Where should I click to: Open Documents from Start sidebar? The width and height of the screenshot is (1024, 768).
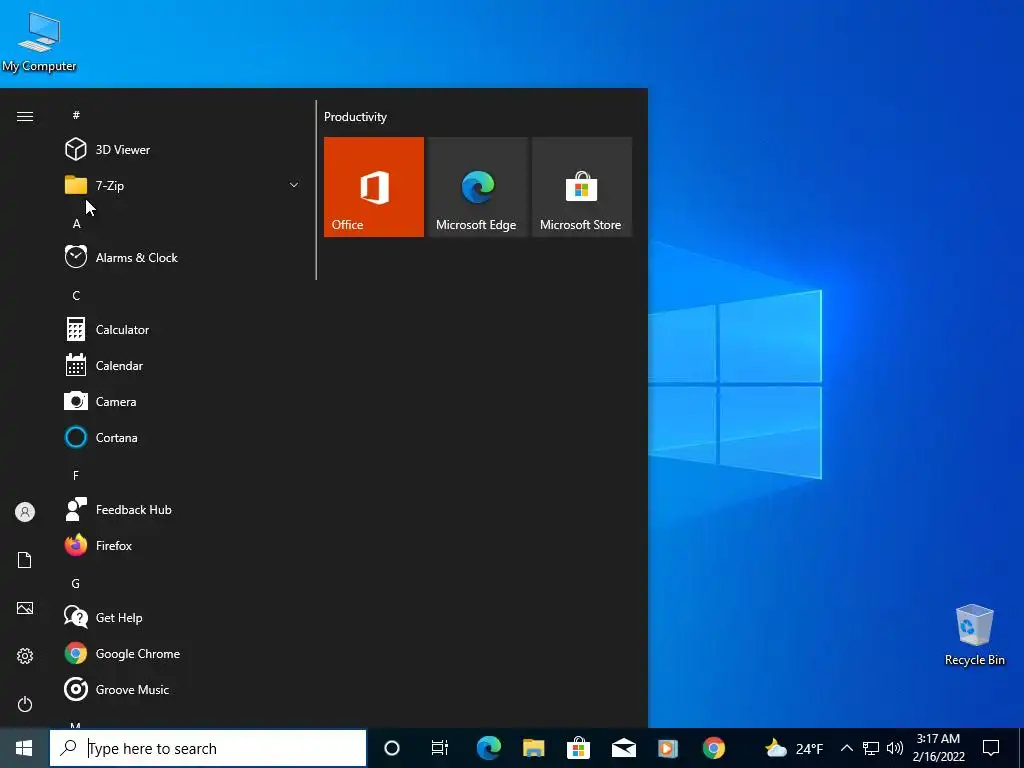(25, 560)
